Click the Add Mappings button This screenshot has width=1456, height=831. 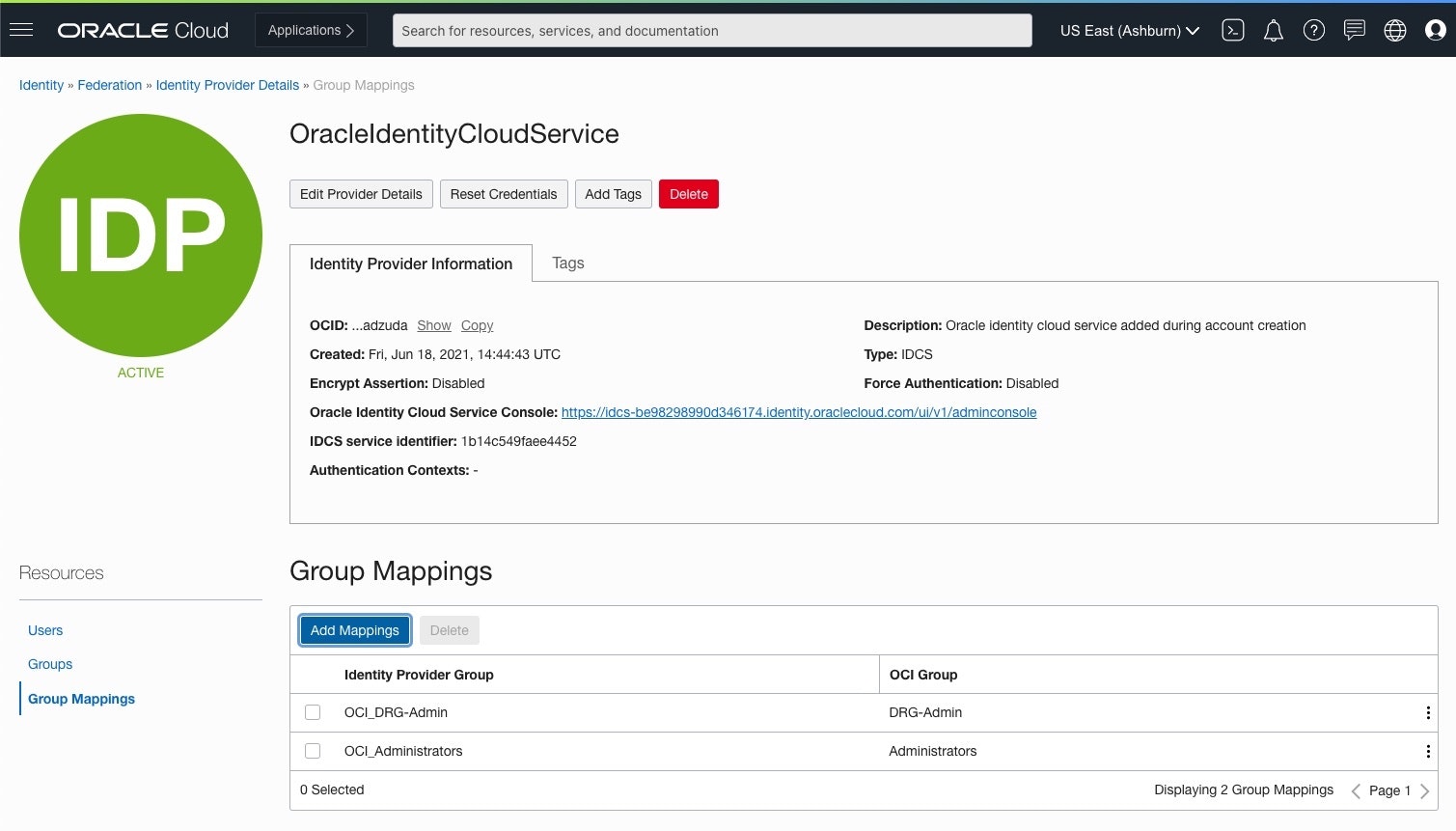coord(354,630)
